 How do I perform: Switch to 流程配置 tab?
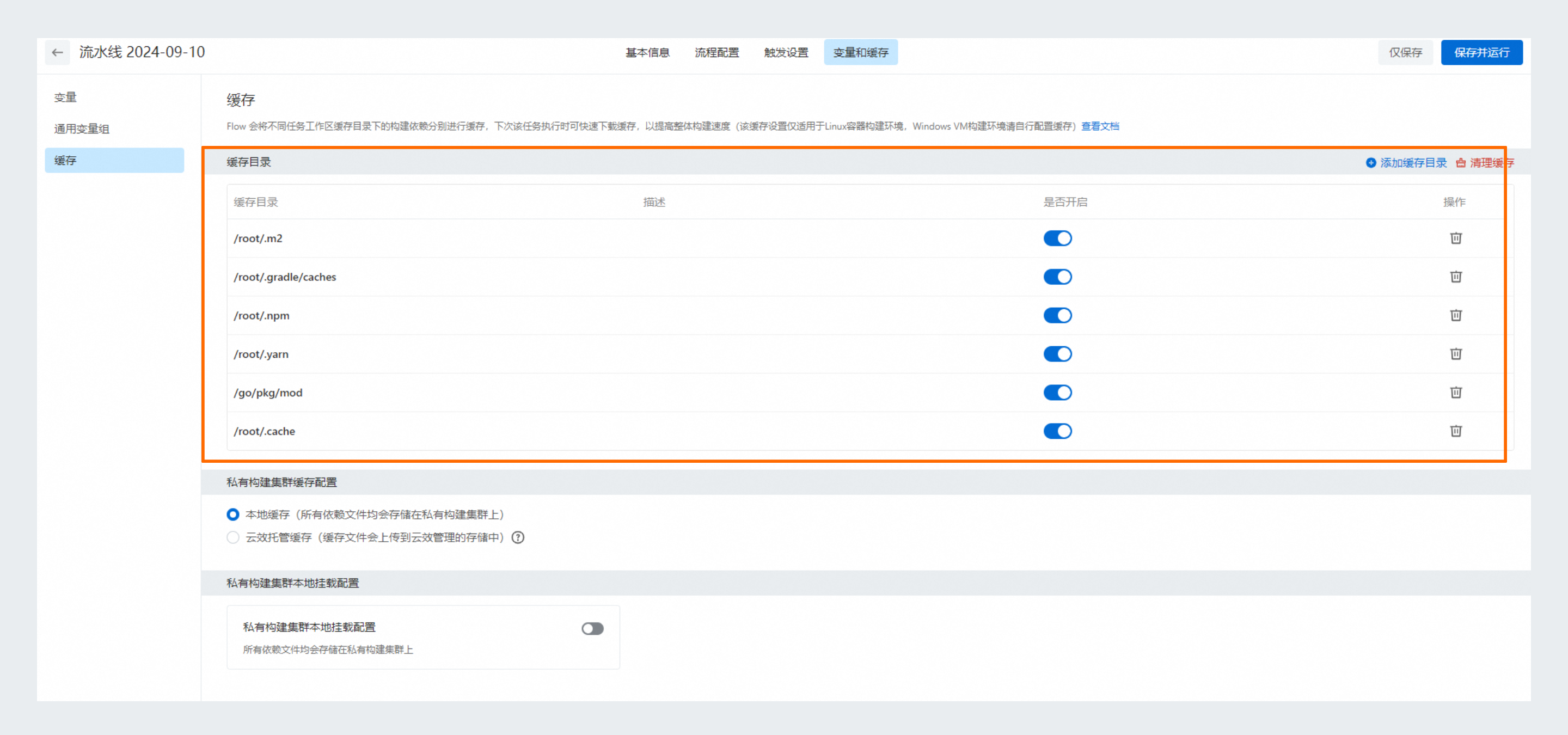coord(717,52)
